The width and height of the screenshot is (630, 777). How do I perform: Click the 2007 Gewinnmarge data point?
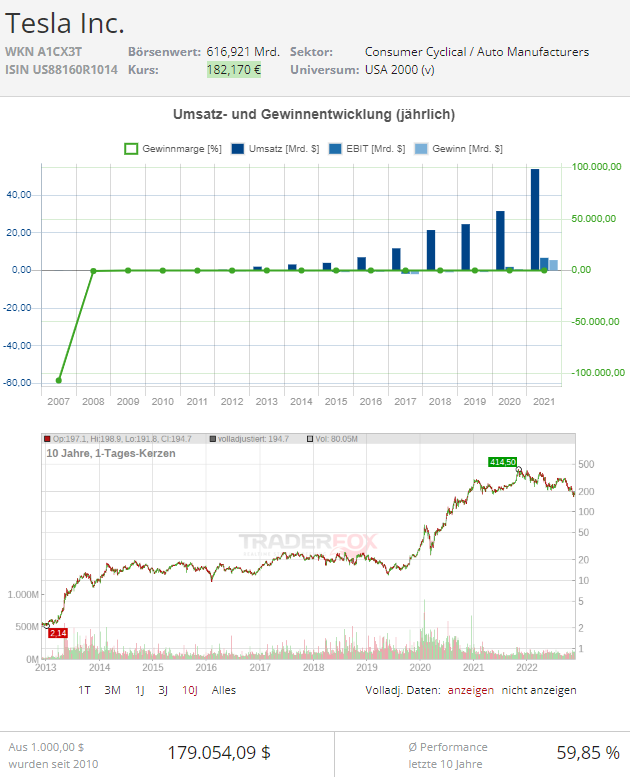[58, 381]
